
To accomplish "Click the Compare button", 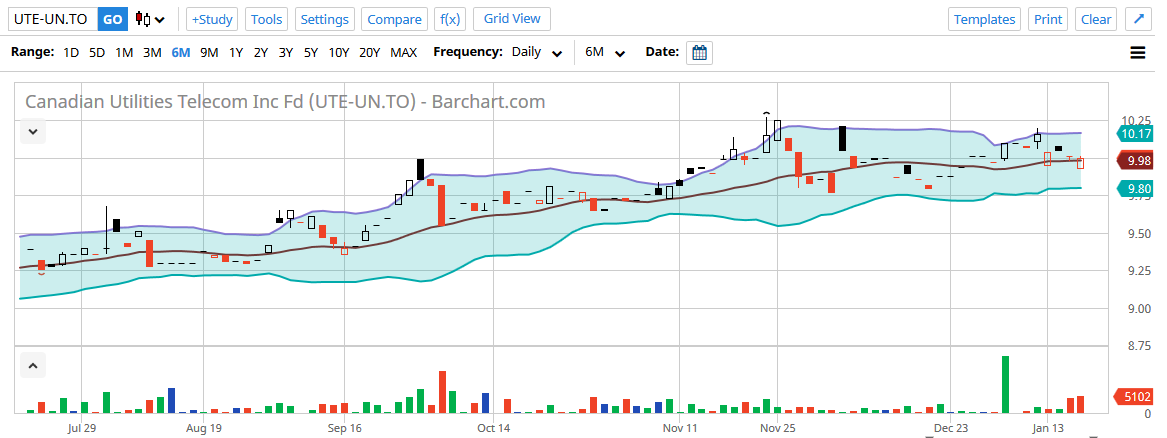I will (394, 19).
